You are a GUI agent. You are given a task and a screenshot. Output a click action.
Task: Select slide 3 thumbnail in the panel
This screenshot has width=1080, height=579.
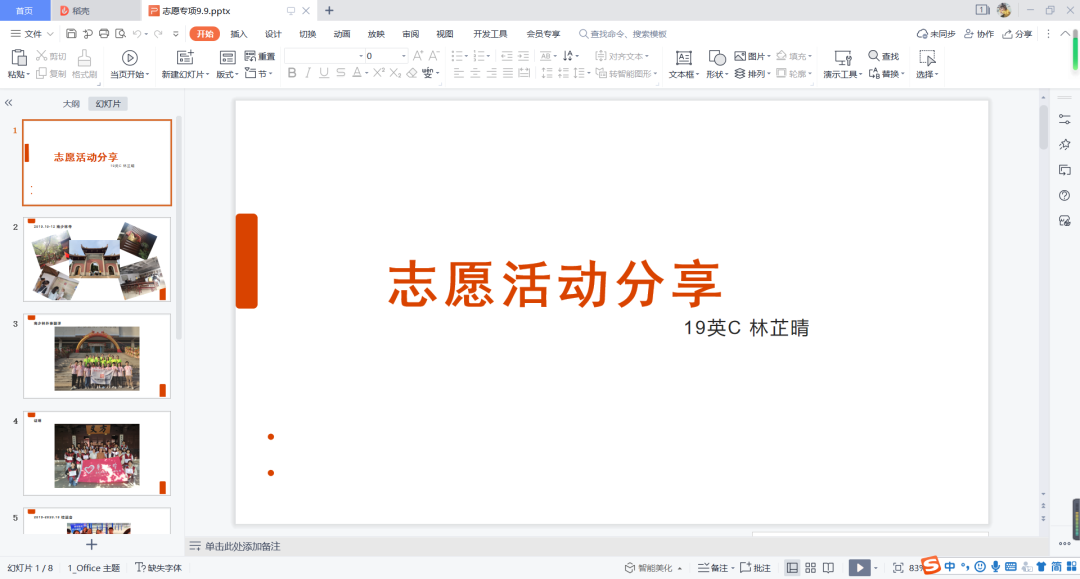pos(97,357)
